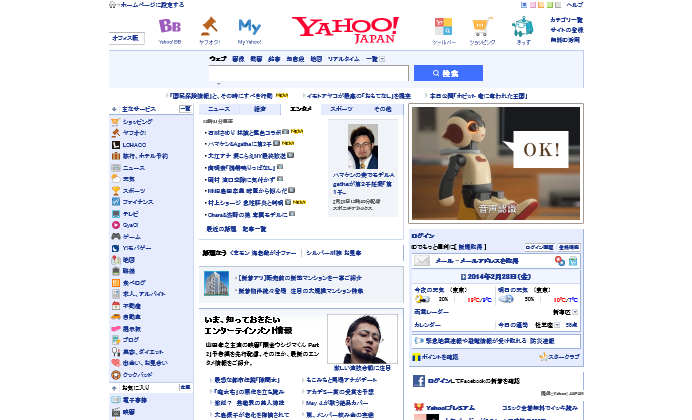This screenshot has width=692, height=420.
Task: Switch to the その他 tab
Action: click(383, 109)
